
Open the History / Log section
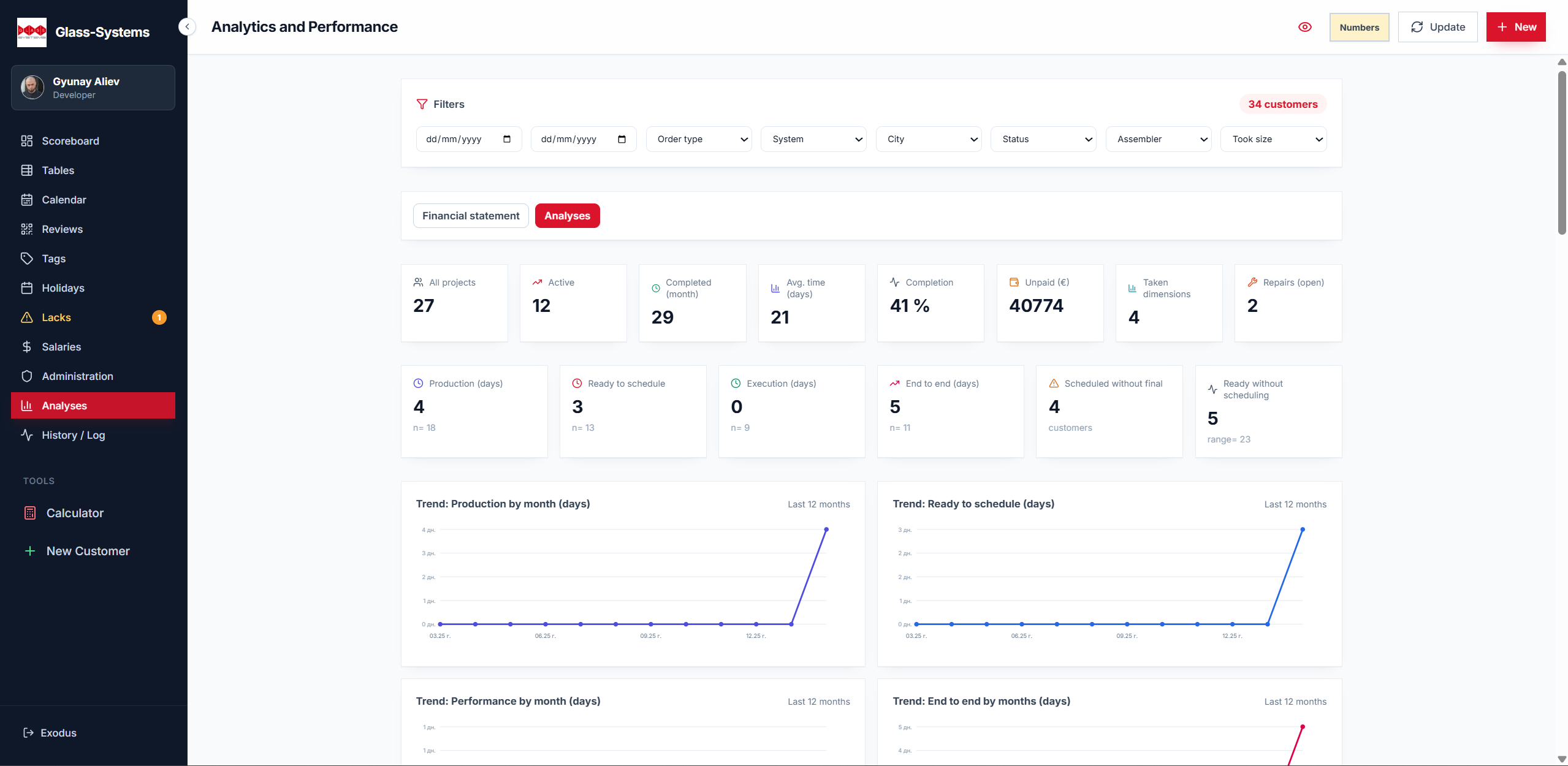coord(73,435)
